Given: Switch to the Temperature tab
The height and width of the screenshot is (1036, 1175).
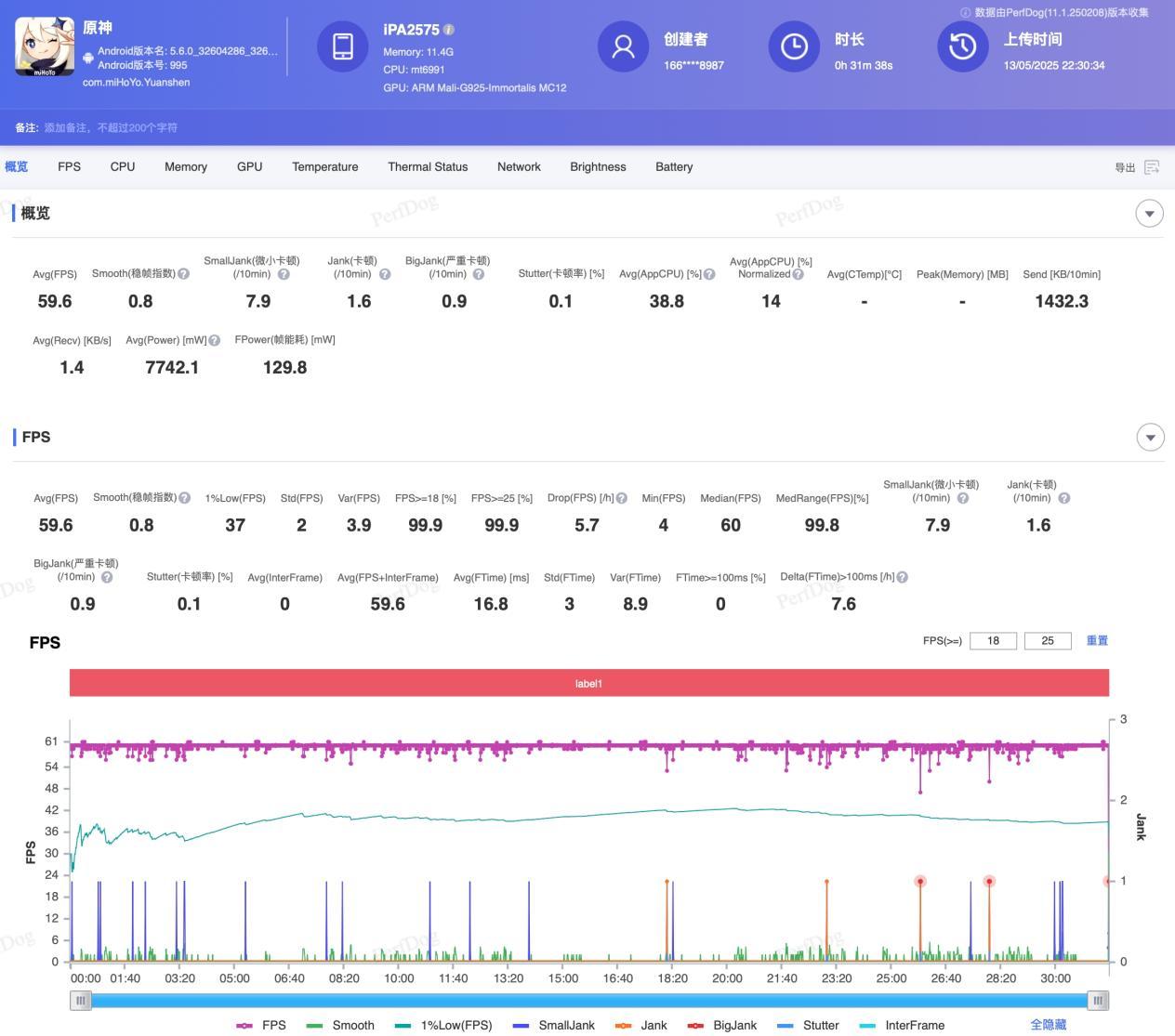Looking at the screenshot, I should pos(324,167).
